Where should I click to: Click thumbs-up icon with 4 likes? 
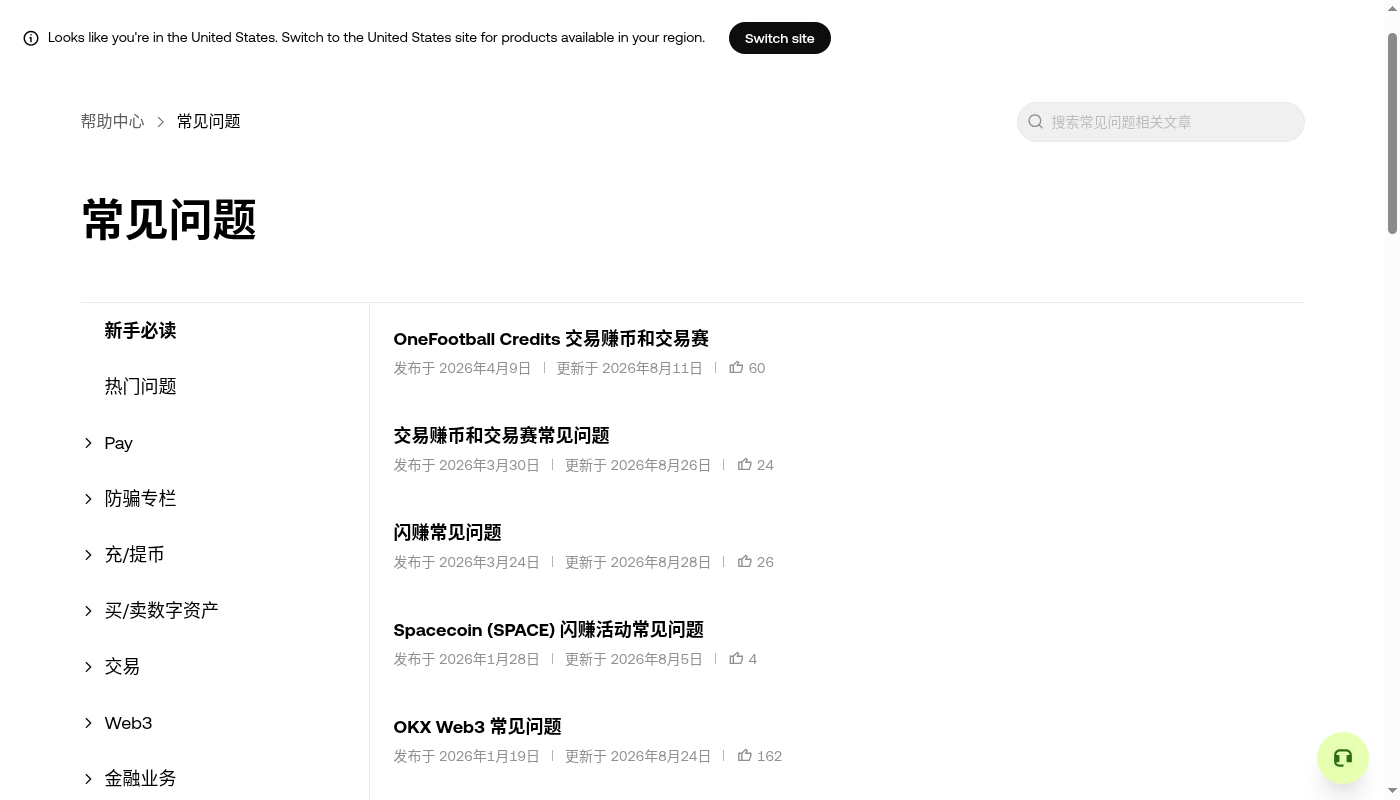click(x=736, y=658)
